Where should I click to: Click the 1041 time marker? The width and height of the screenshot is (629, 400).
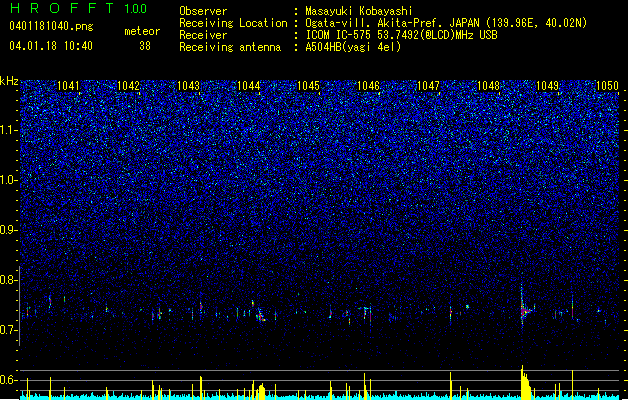[69, 86]
